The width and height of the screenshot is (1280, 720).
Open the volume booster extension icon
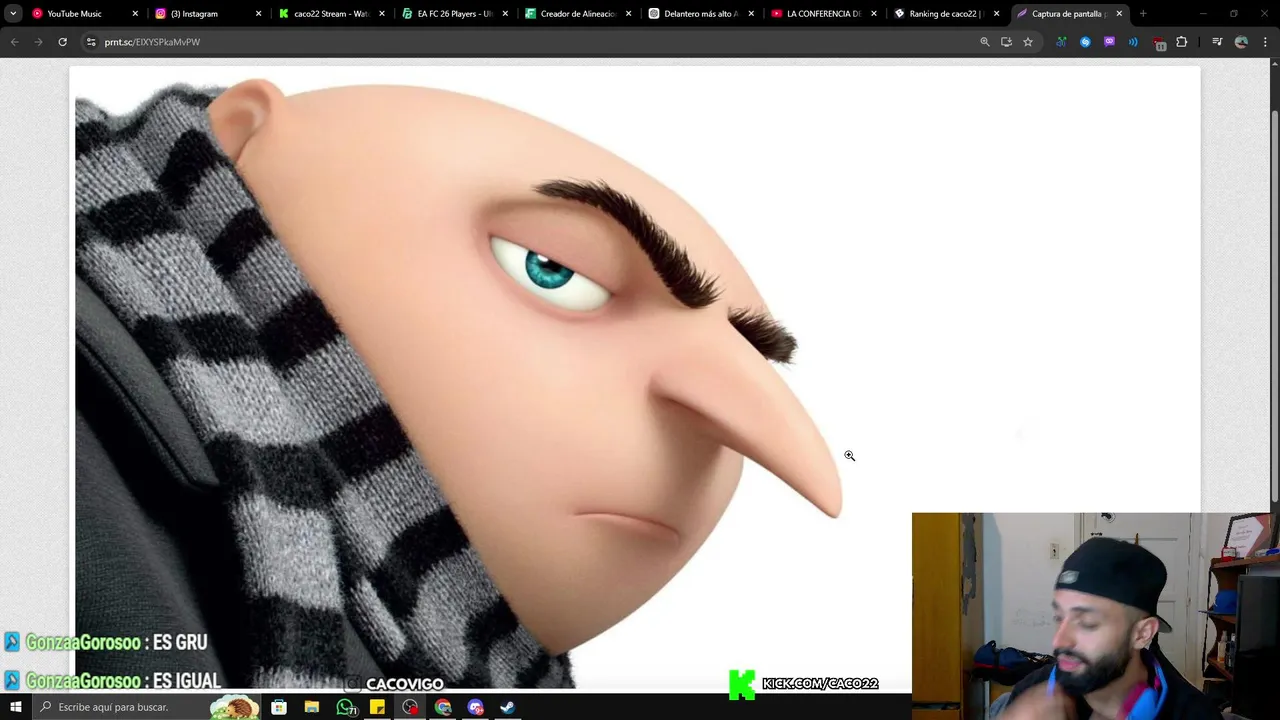point(1061,42)
